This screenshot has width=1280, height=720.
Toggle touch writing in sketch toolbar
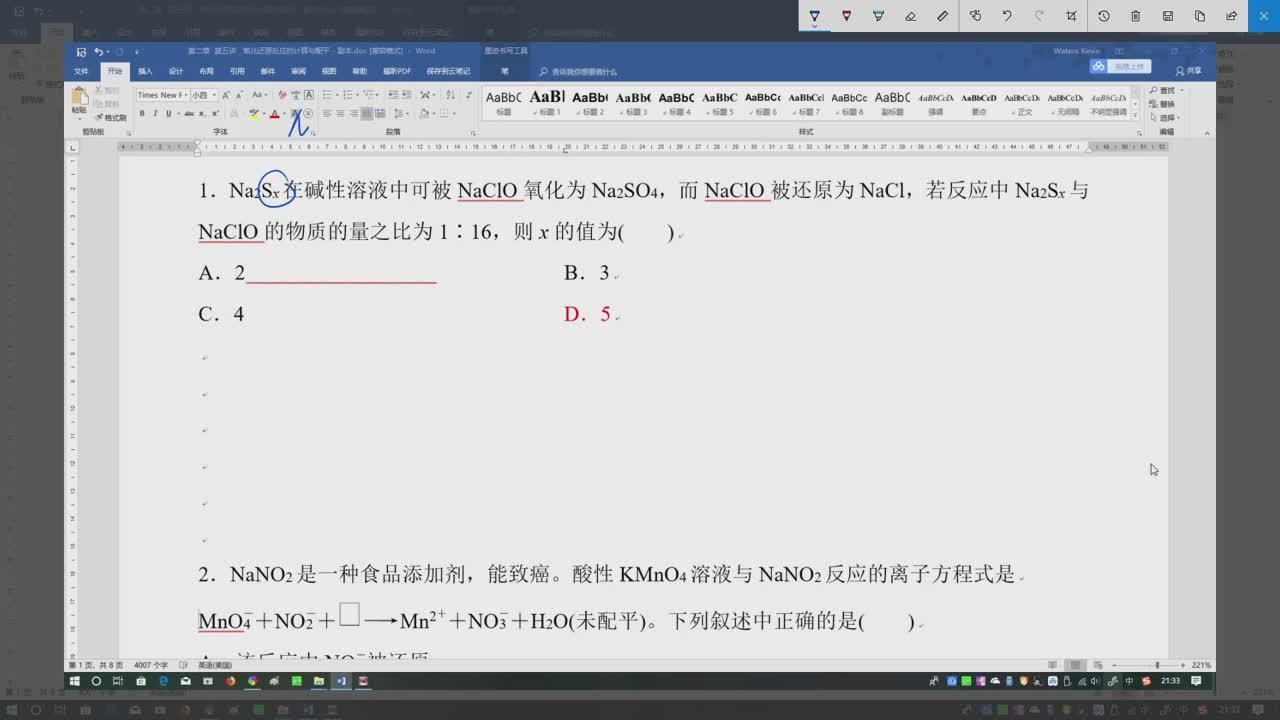[975, 16]
